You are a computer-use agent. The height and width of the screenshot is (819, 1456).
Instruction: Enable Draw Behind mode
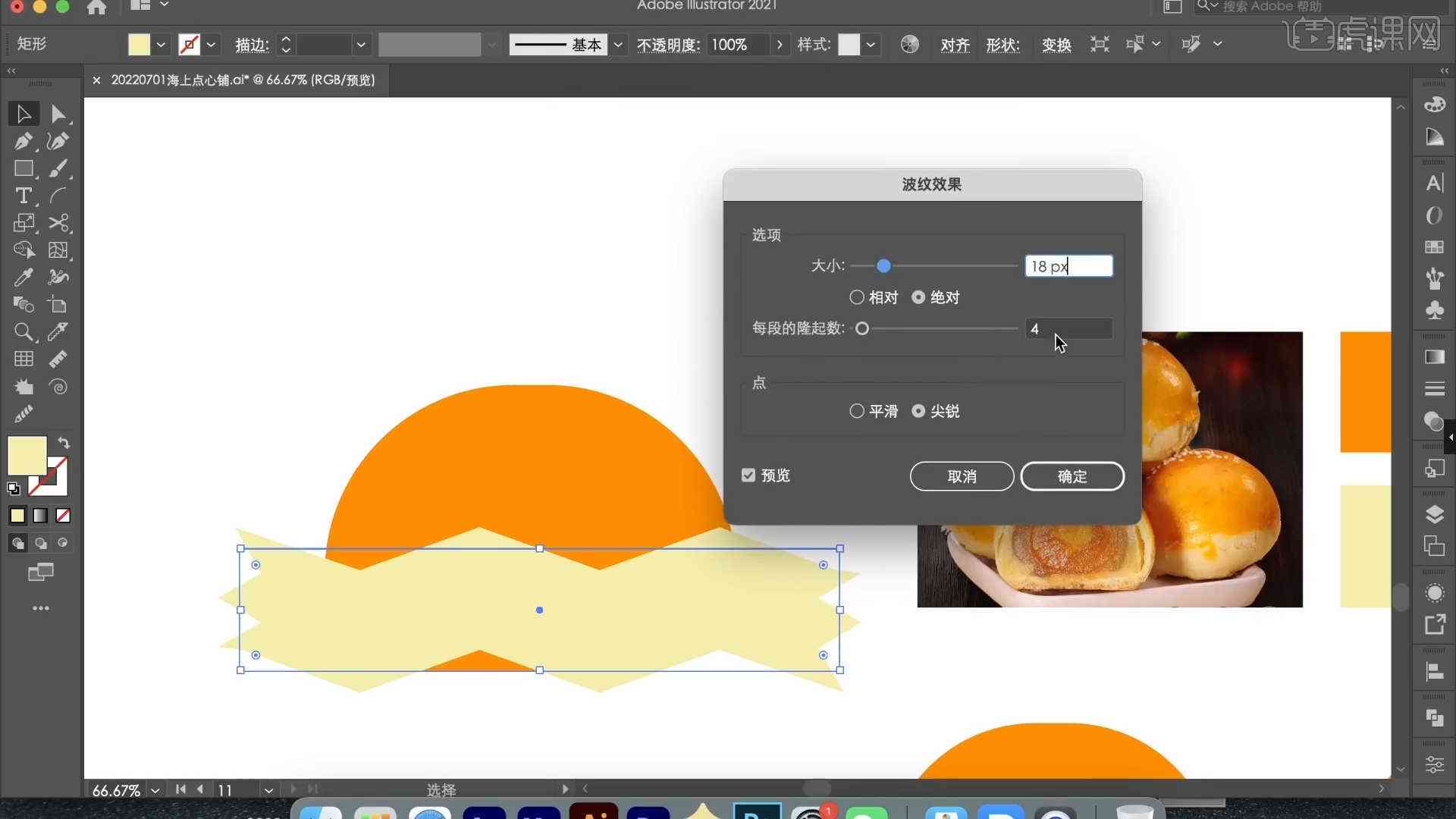point(41,543)
